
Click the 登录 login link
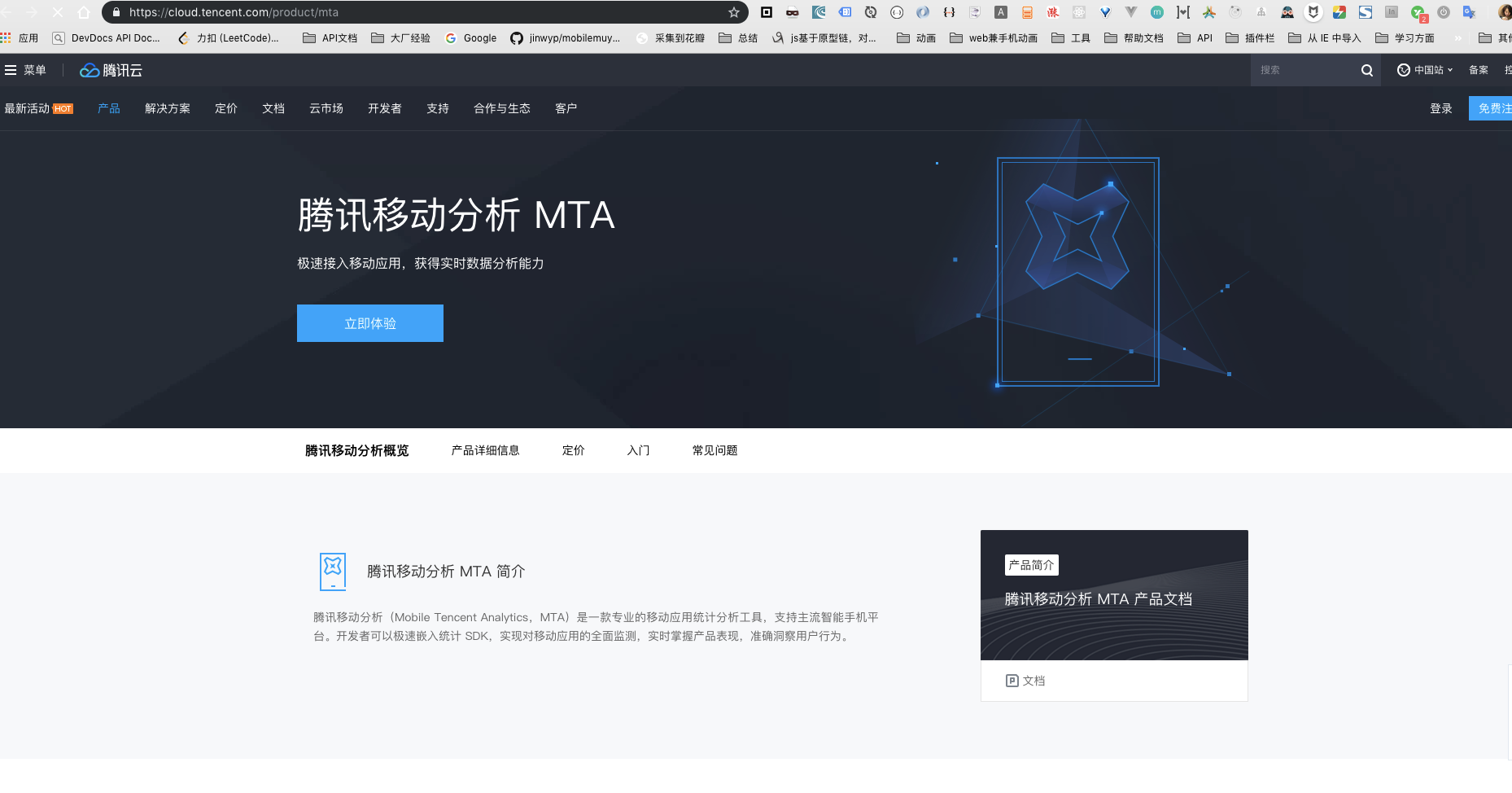click(x=1441, y=108)
